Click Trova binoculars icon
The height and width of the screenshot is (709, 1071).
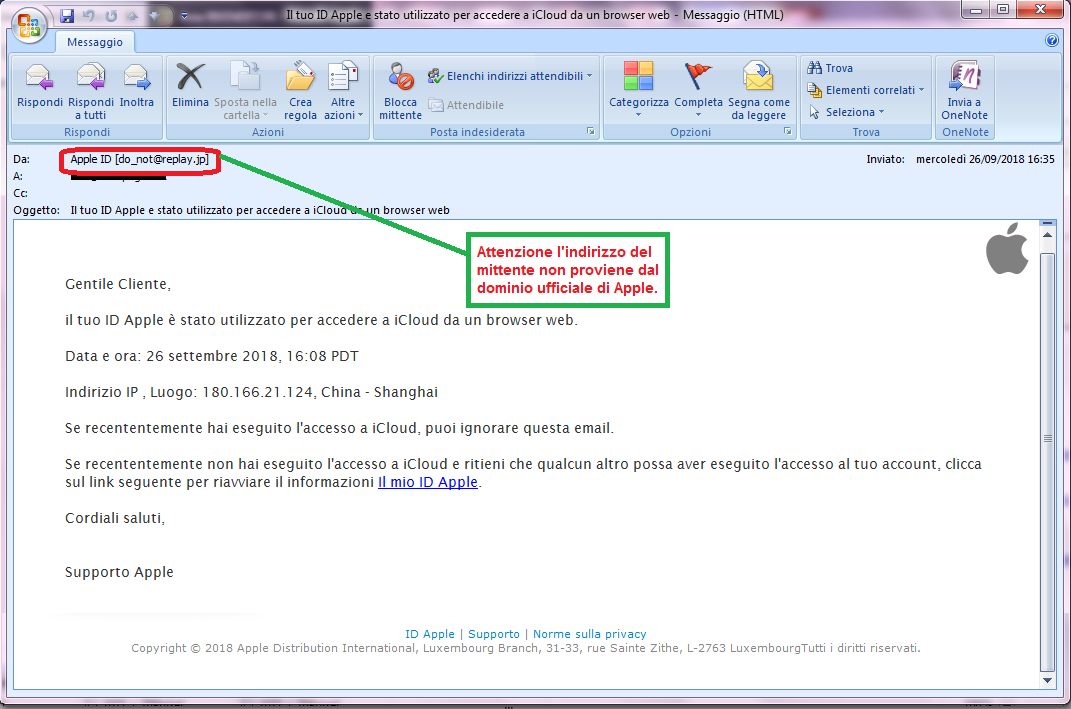click(814, 68)
